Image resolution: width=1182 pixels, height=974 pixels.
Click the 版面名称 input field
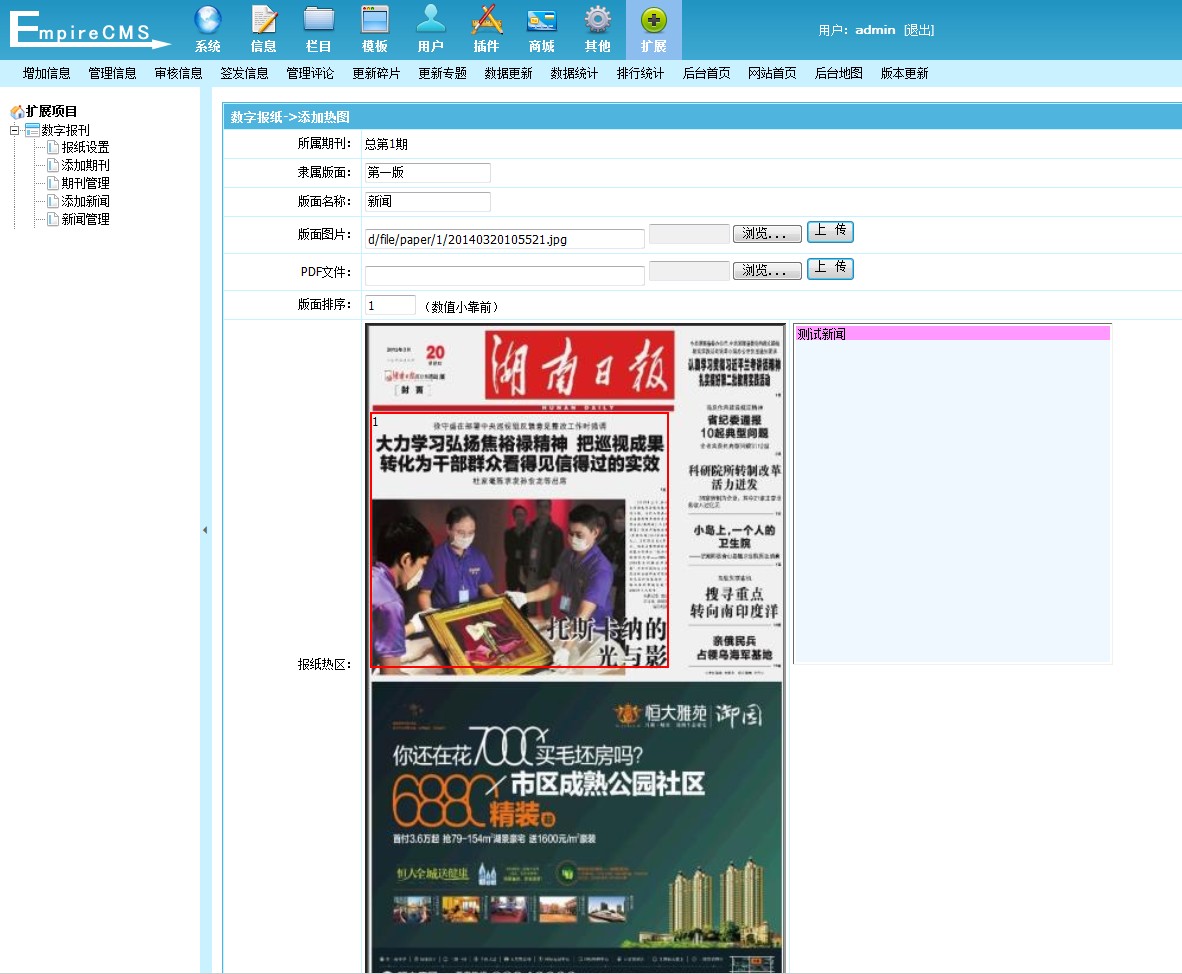pyautogui.click(x=427, y=201)
